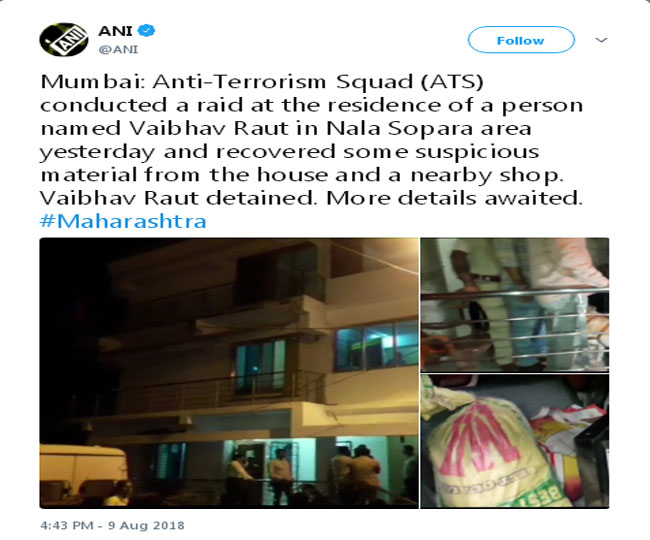
Task: Follow the ANI account
Action: click(x=521, y=40)
